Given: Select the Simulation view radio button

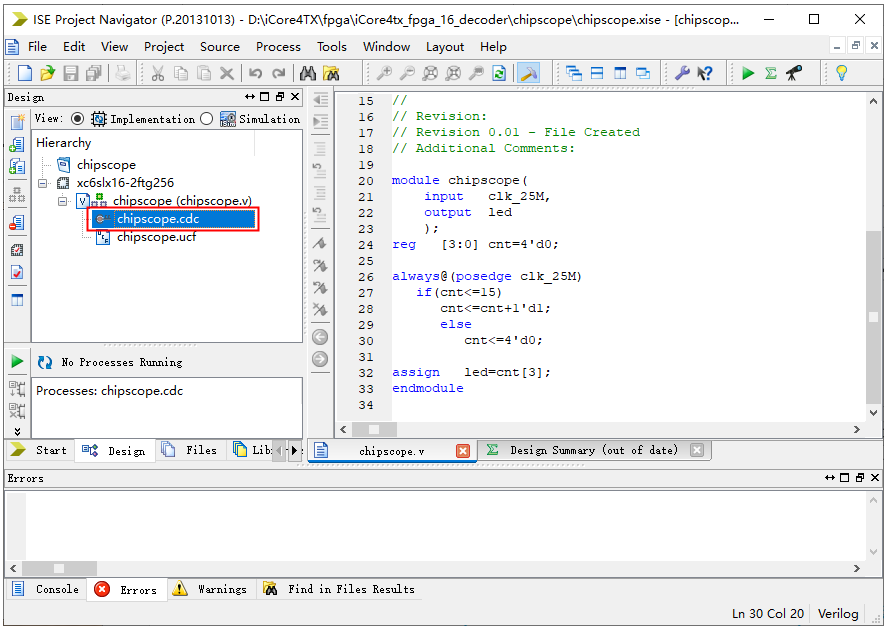Looking at the screenshot, I should pyautogui.click(x=206, y=119).
